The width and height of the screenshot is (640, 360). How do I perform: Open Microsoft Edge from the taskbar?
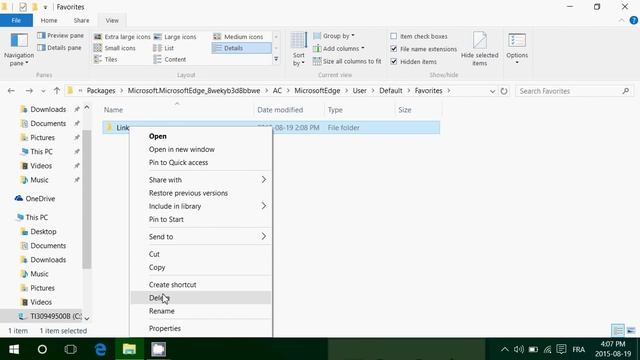[x=100, y=349]
